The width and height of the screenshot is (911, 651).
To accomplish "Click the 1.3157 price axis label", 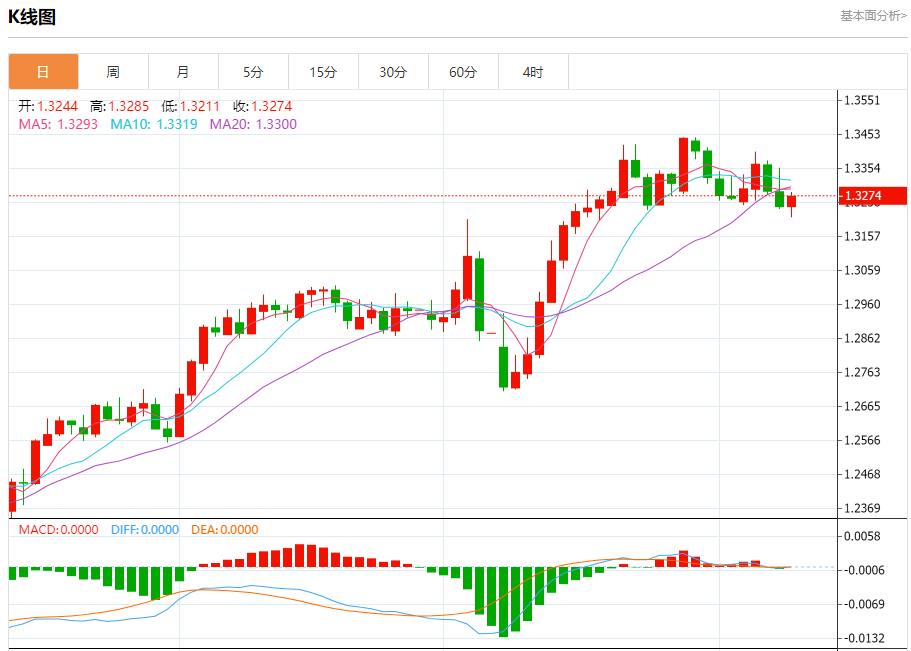I will click(x=862, y=236).
